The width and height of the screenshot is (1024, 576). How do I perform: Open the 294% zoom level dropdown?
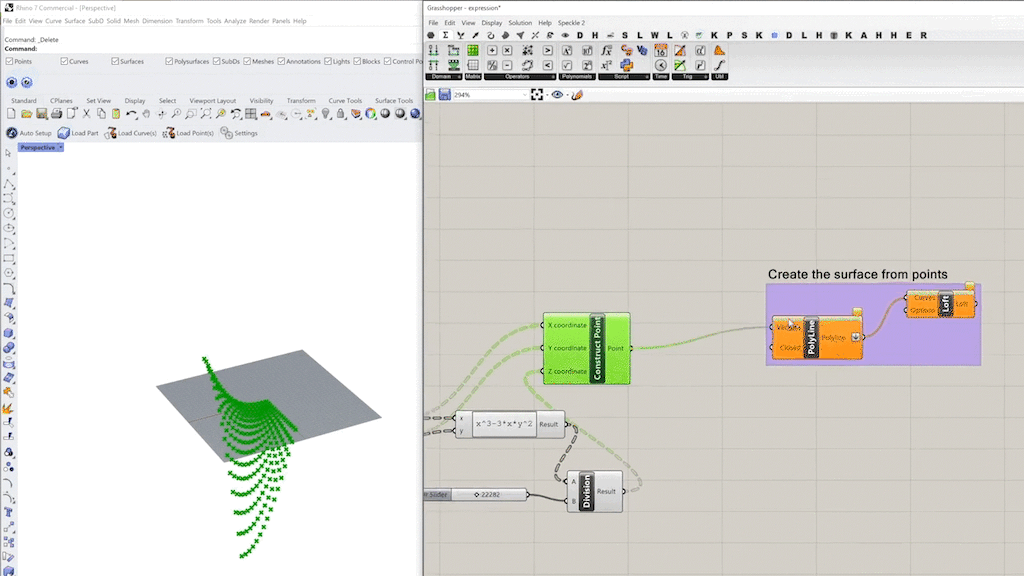[x=524, y=95]
